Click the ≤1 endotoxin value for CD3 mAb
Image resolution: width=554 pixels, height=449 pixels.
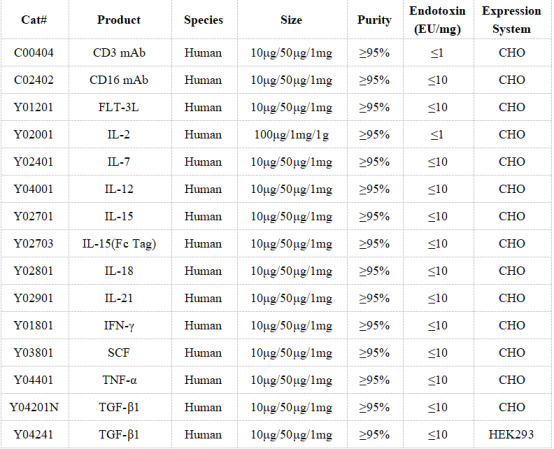click(437, 53)
